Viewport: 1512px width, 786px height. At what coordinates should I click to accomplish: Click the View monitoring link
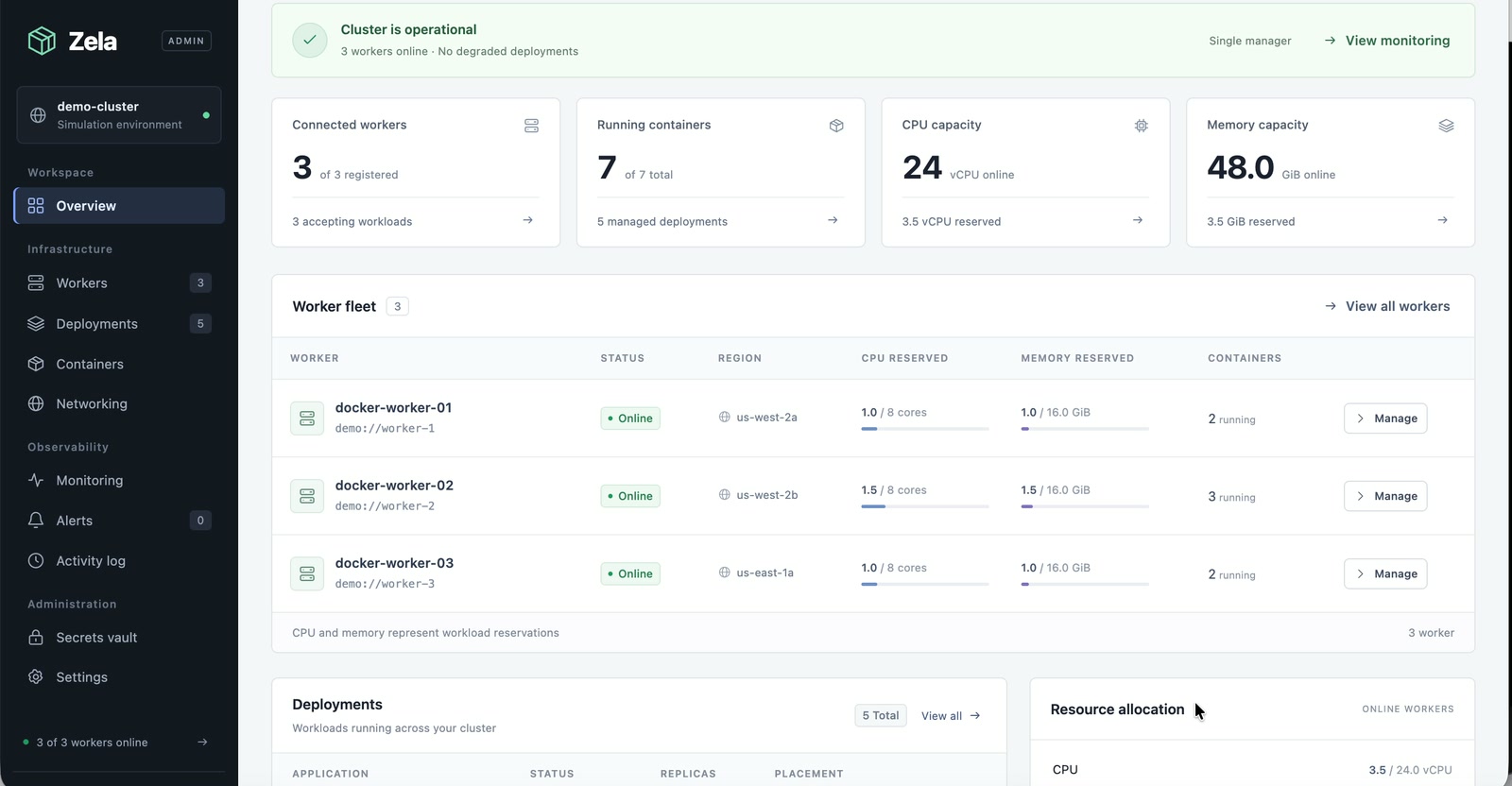point(1386,41)
